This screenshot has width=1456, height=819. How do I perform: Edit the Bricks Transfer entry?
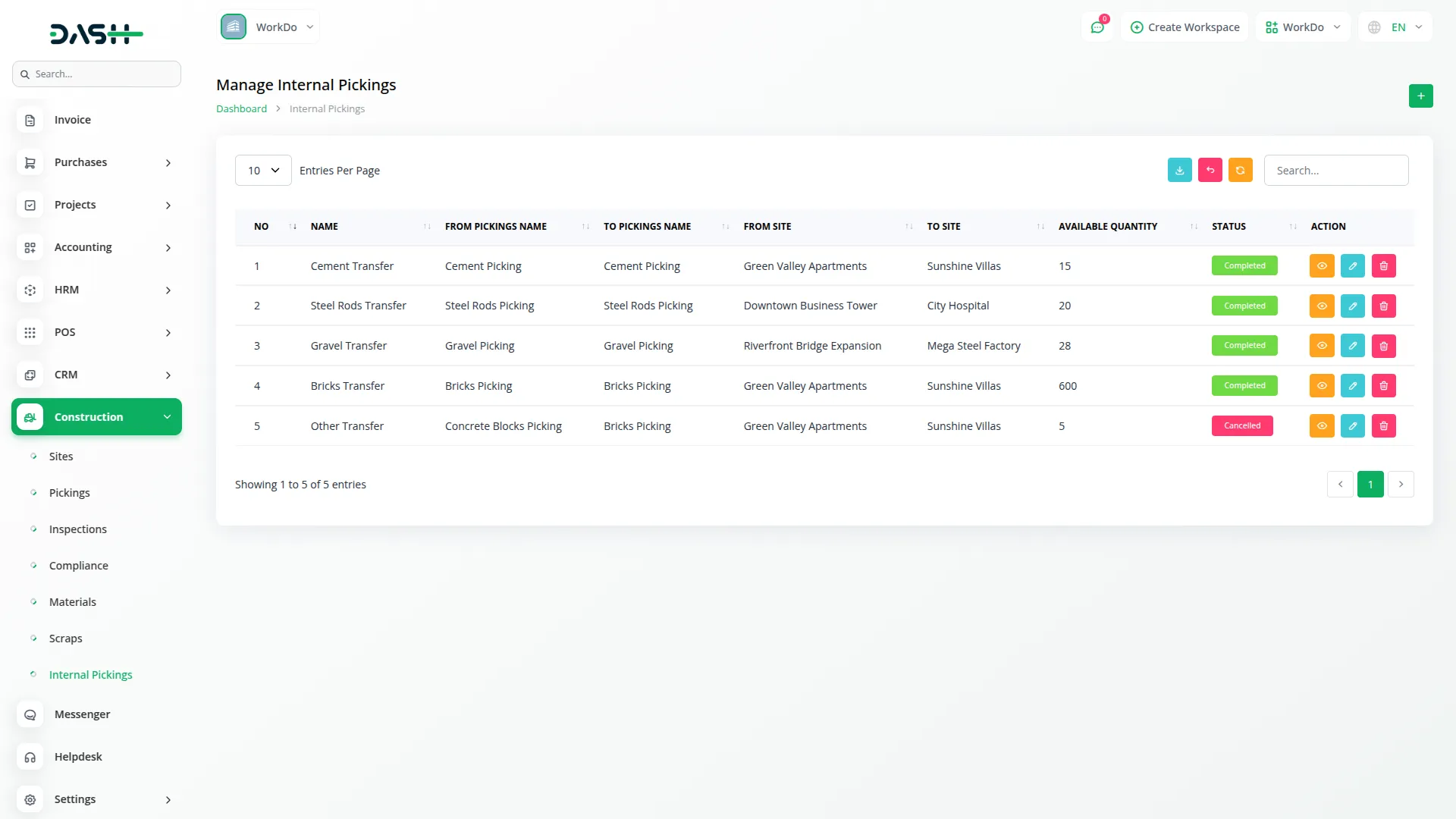click(x=1352, y=386)
